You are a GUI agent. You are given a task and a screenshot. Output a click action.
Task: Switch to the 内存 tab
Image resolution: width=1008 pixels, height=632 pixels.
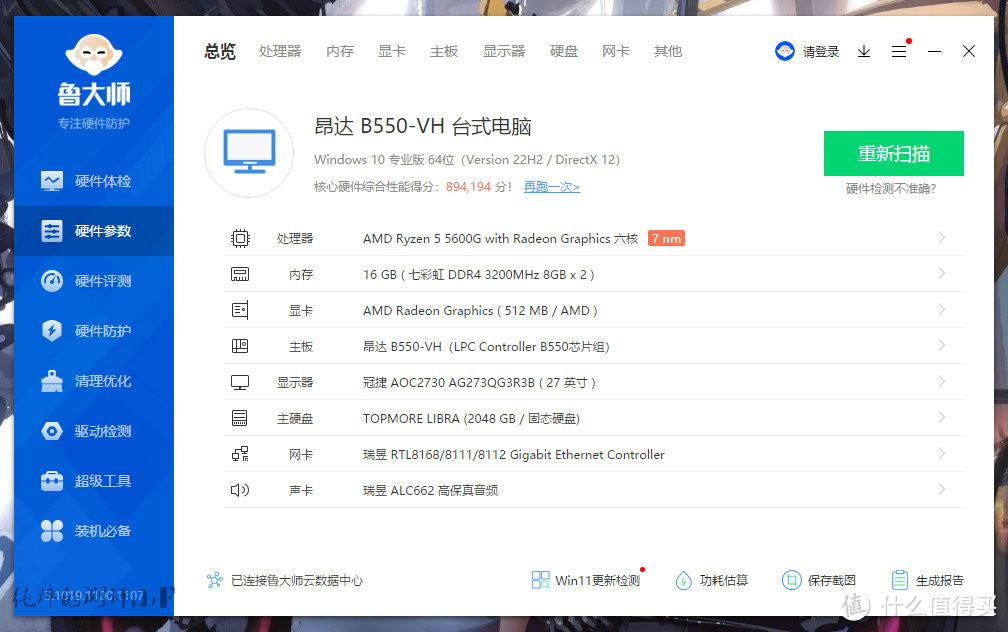[x=339, y=51]
